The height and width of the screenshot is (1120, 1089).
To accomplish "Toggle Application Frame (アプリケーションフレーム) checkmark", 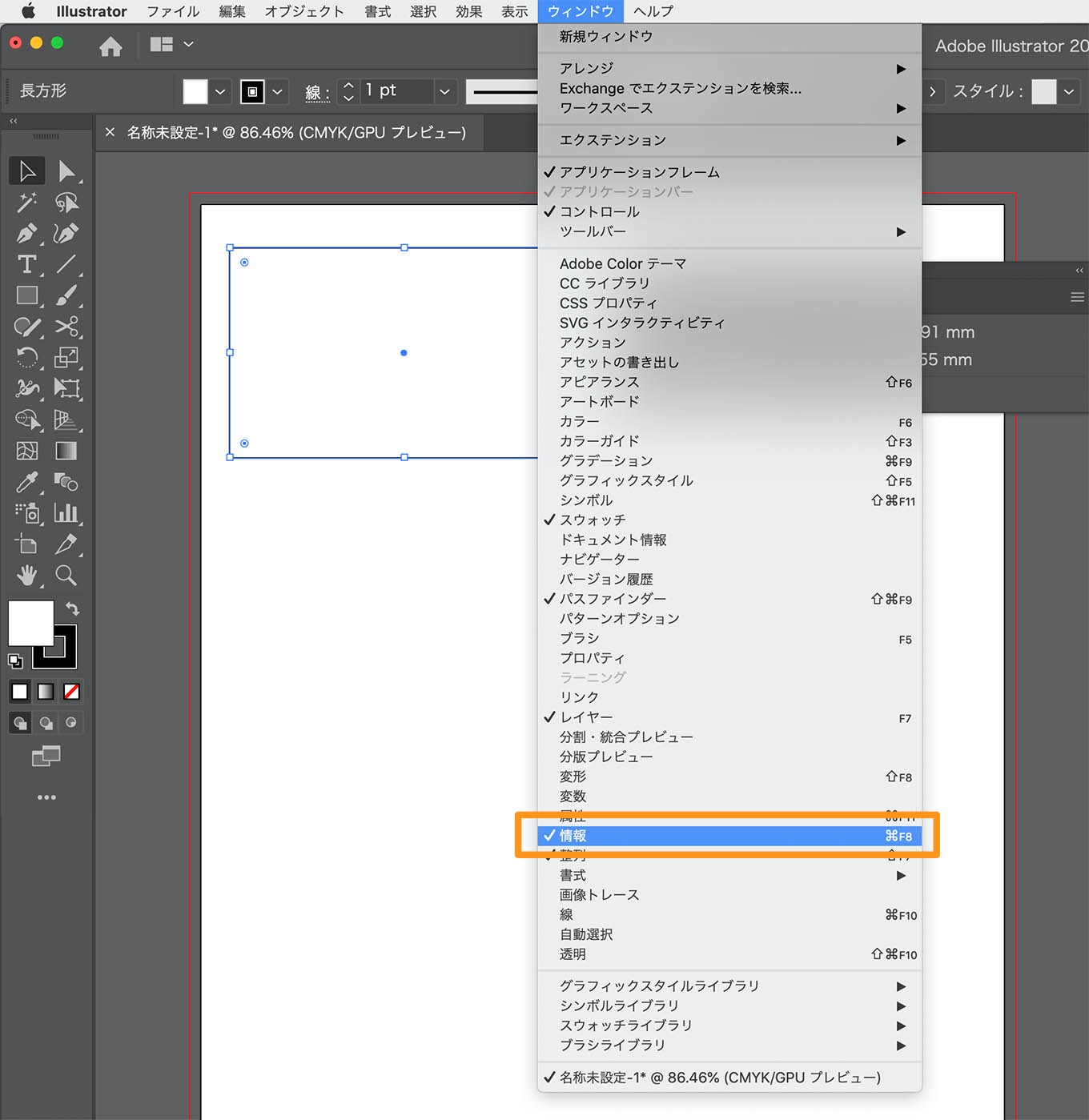I will coord(729,172).
